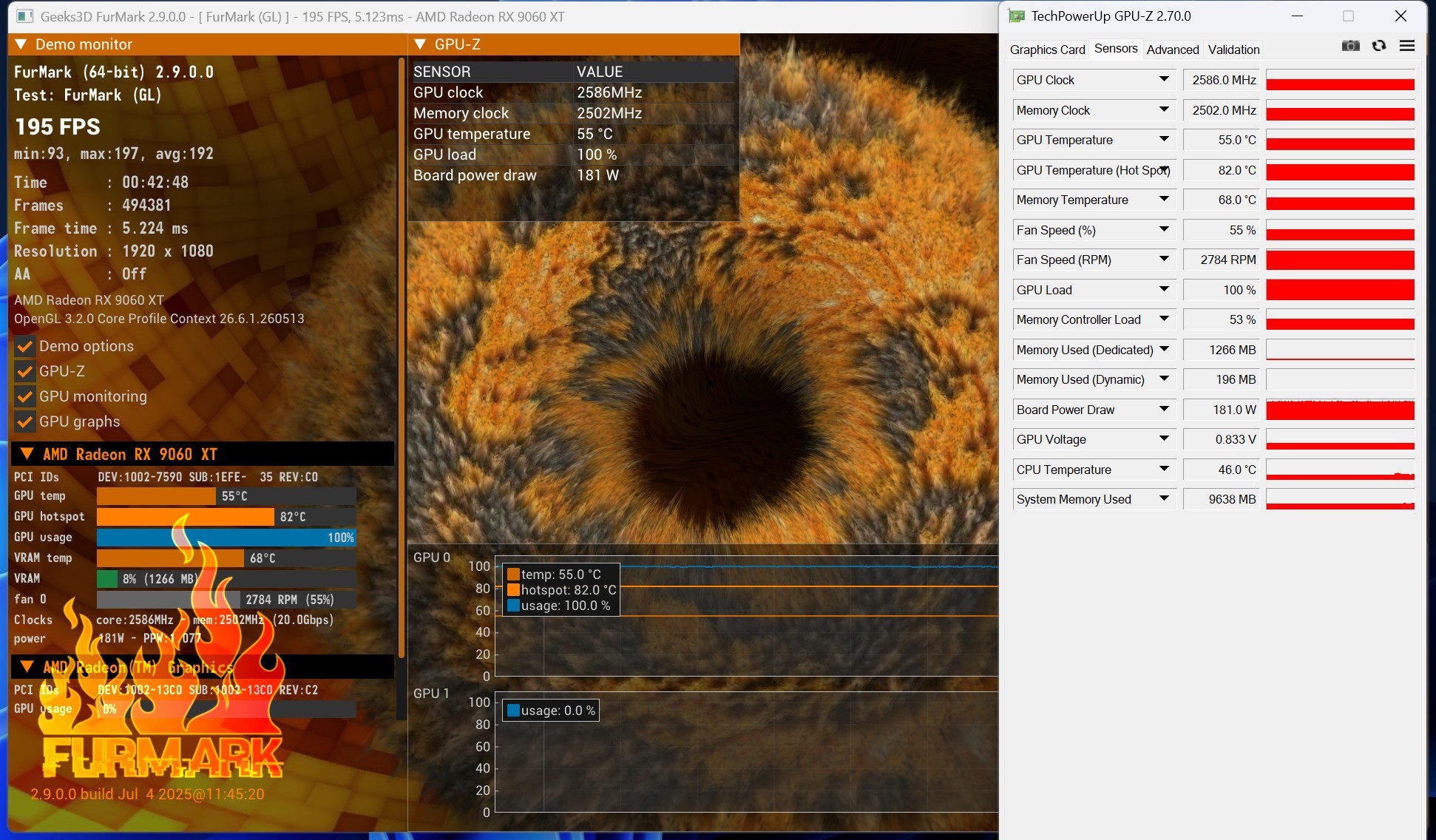Click the GPU usage 100% blue bar
Viewport: 1436px width, 840px height.
pyautogui.click(x=226, y=538)
